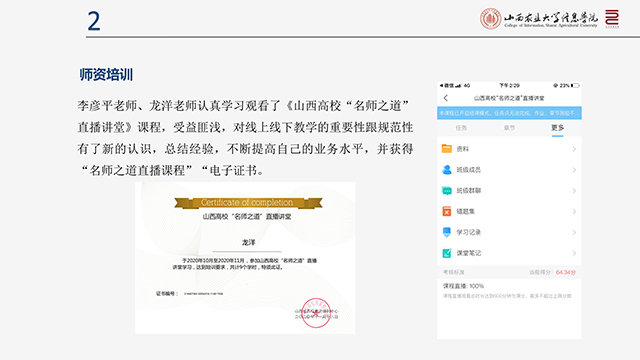640x360 pixels.
Task: Expand the 错题集 row chevron
Action: pyautogui.click(x=574, y=211)
